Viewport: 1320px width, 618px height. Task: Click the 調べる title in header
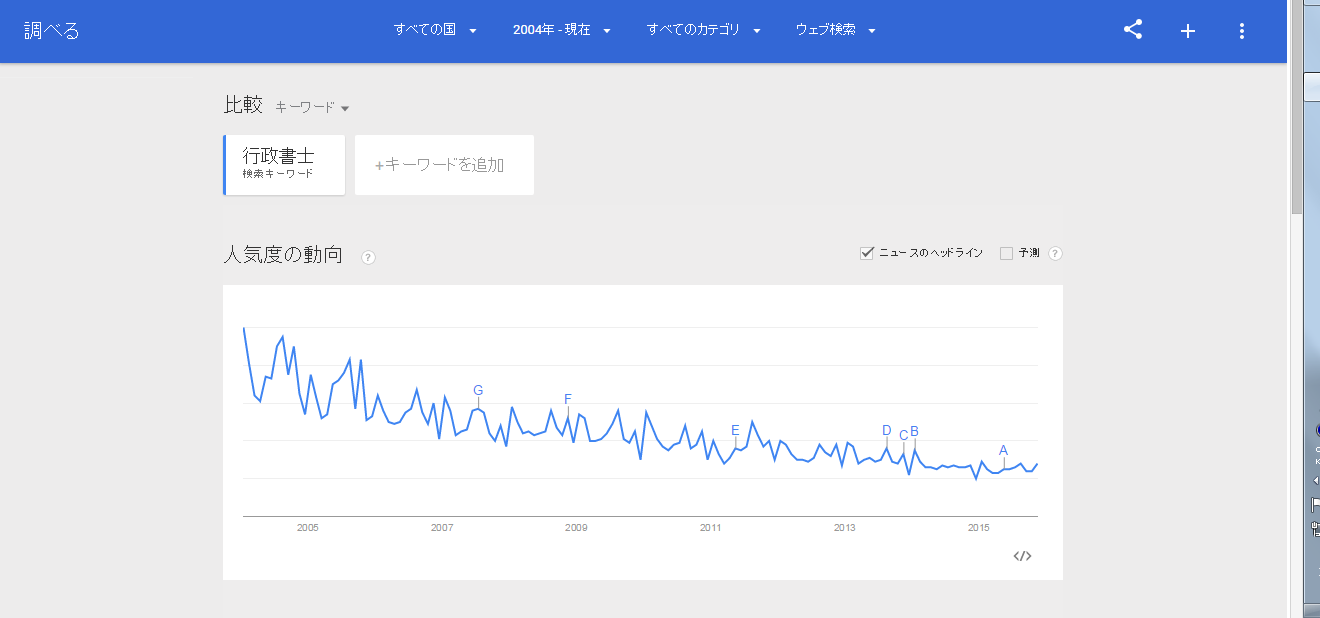[52, 30]
